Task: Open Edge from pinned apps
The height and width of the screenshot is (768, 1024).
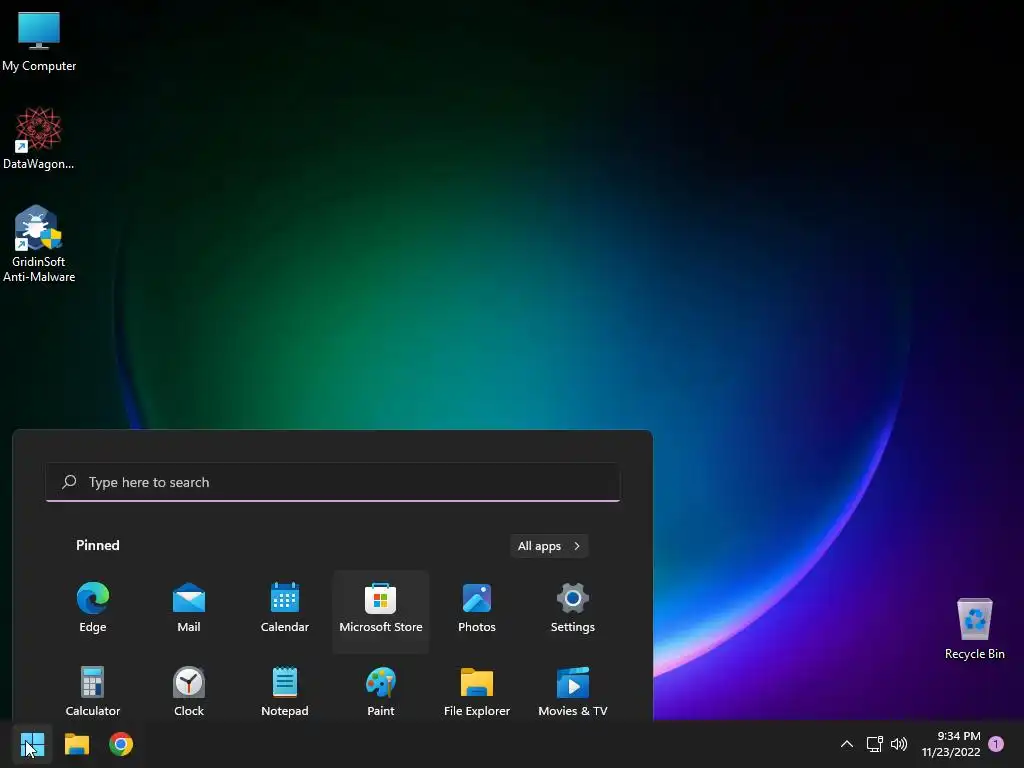Action: 93,609
